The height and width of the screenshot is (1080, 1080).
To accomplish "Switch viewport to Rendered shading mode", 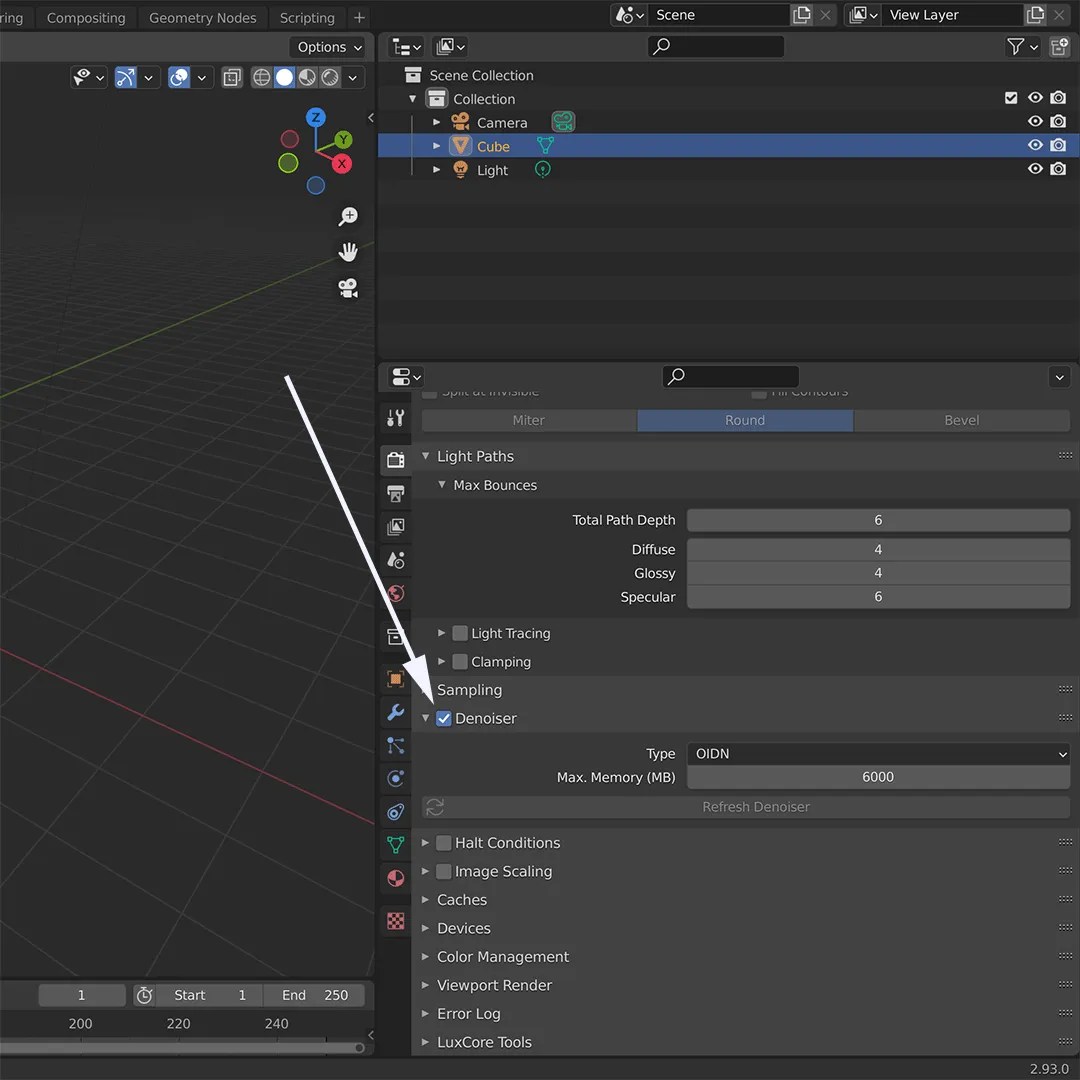I will point(330,77).
